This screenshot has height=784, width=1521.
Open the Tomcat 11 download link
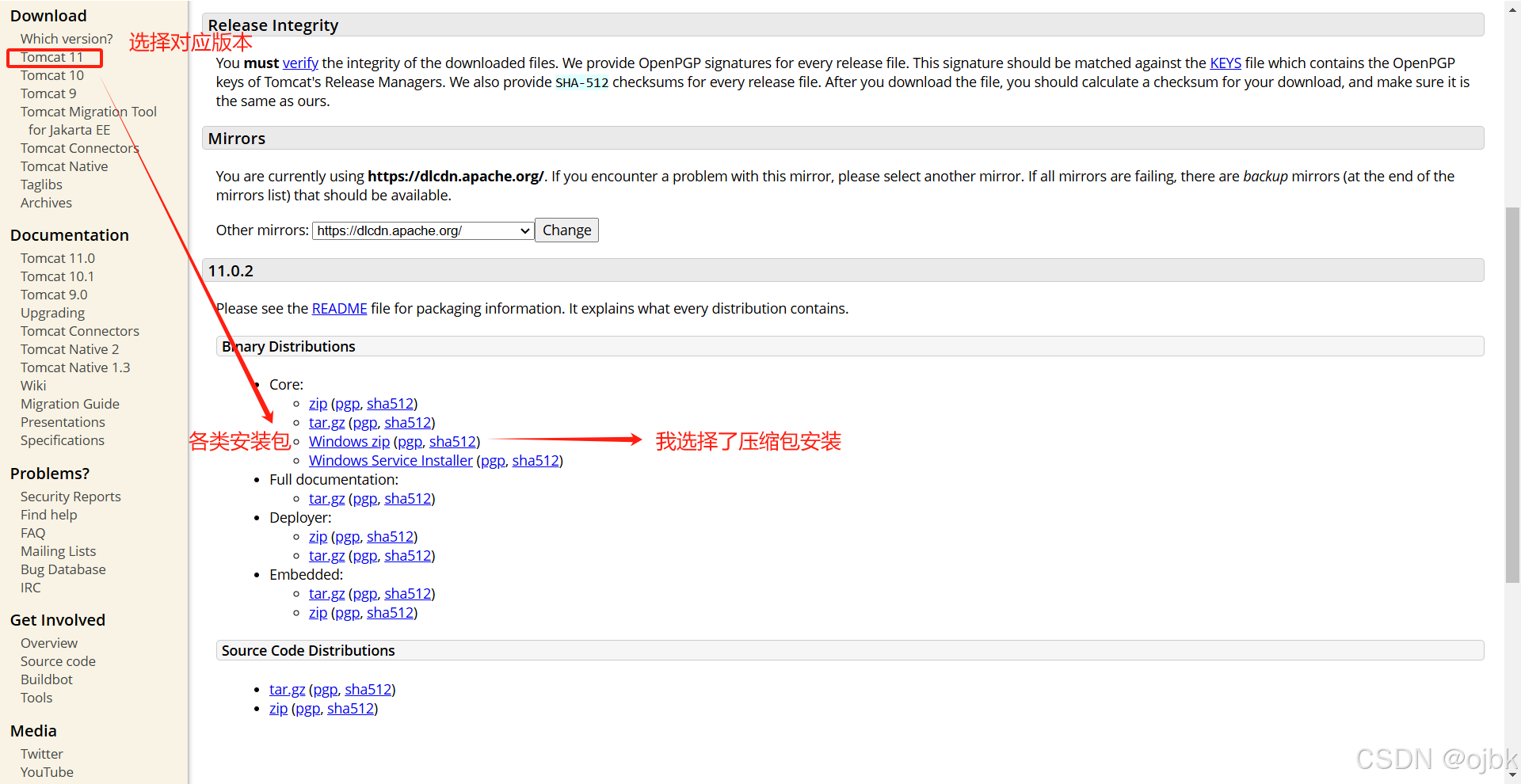click(51, 57)
